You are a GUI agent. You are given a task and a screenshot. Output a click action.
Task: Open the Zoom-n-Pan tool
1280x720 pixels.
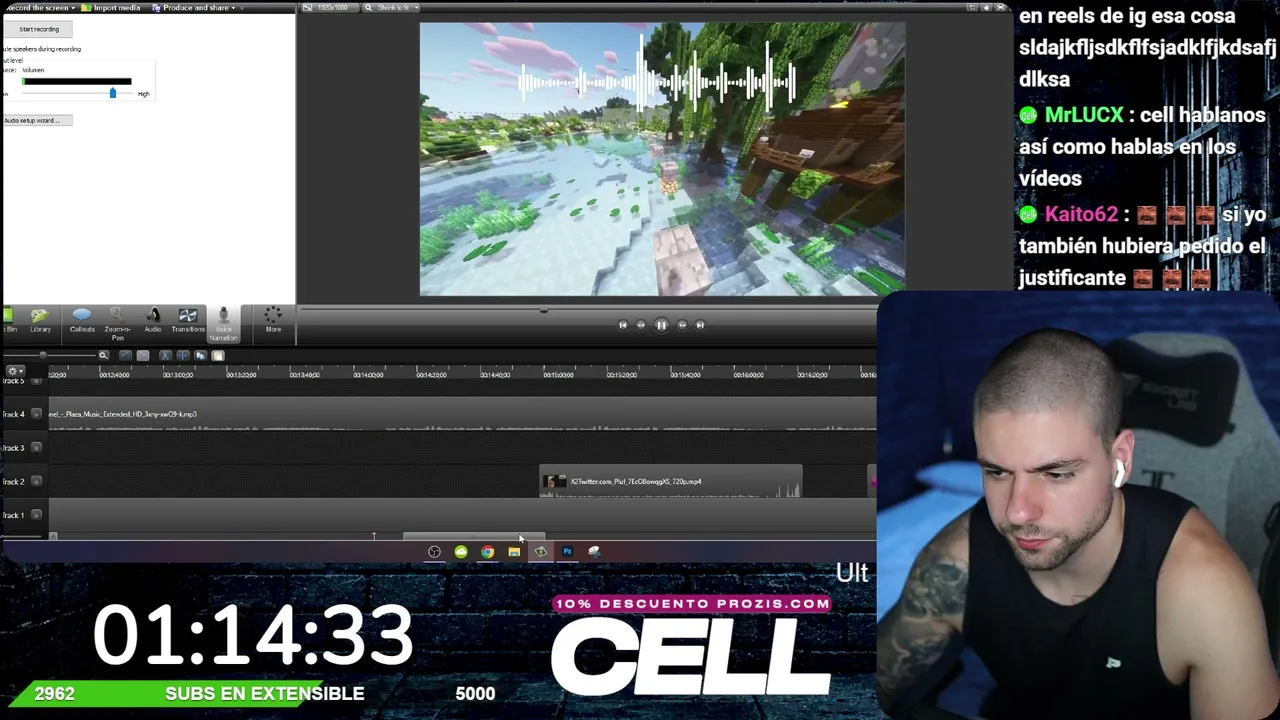(x=117, y=323)
